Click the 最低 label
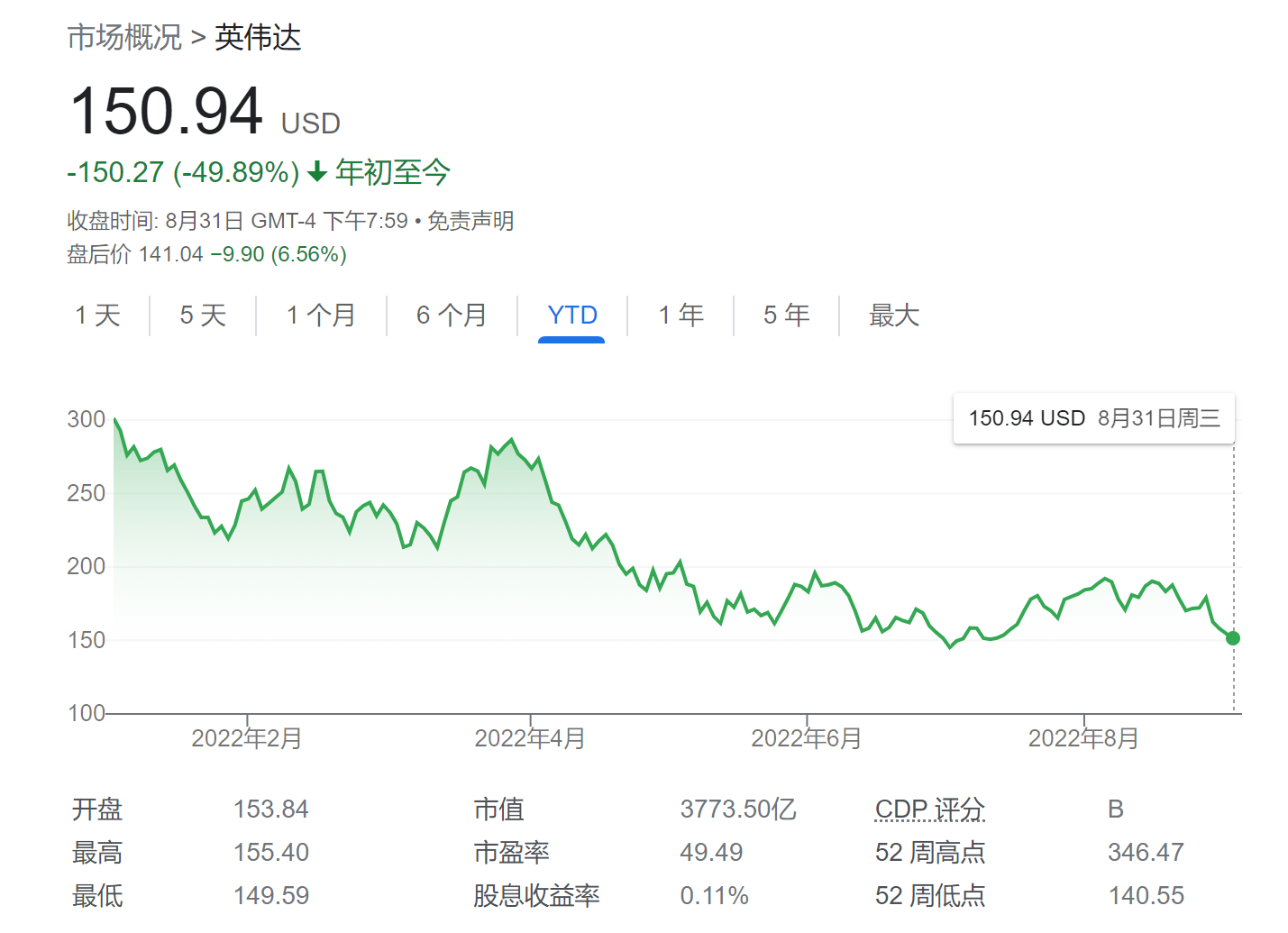Viewport: 1288px width, 933px height. point(97,896)
